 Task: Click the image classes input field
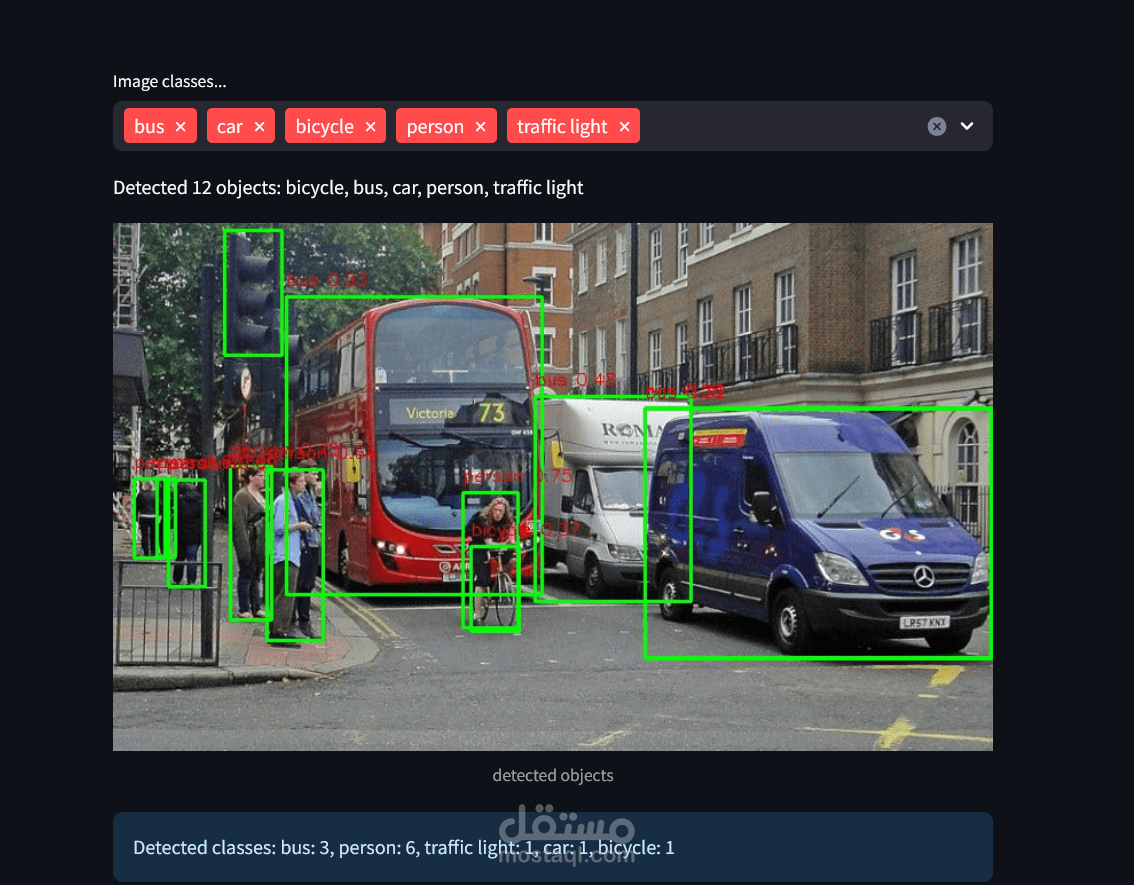pos(780,126)
